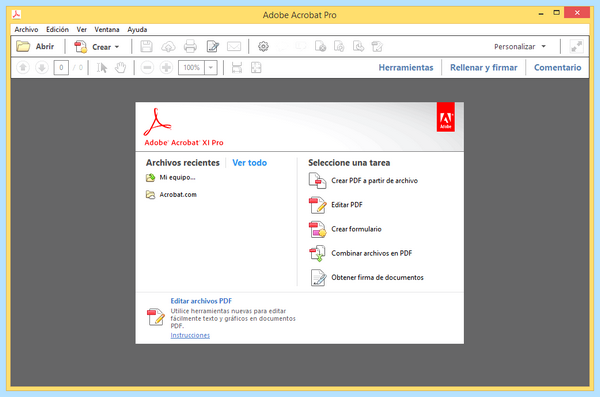Click the fit full page icon
The width and height of the screenshot is (600, 397).
pos(256,68)
